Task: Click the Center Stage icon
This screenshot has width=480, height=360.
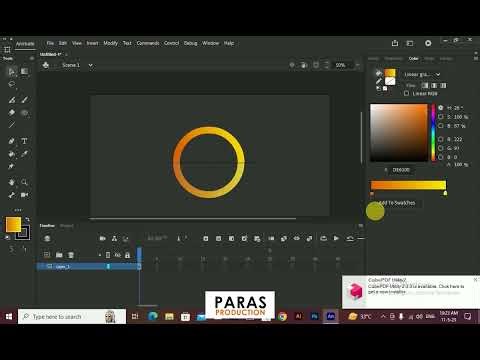Action: tap(292, 65)
